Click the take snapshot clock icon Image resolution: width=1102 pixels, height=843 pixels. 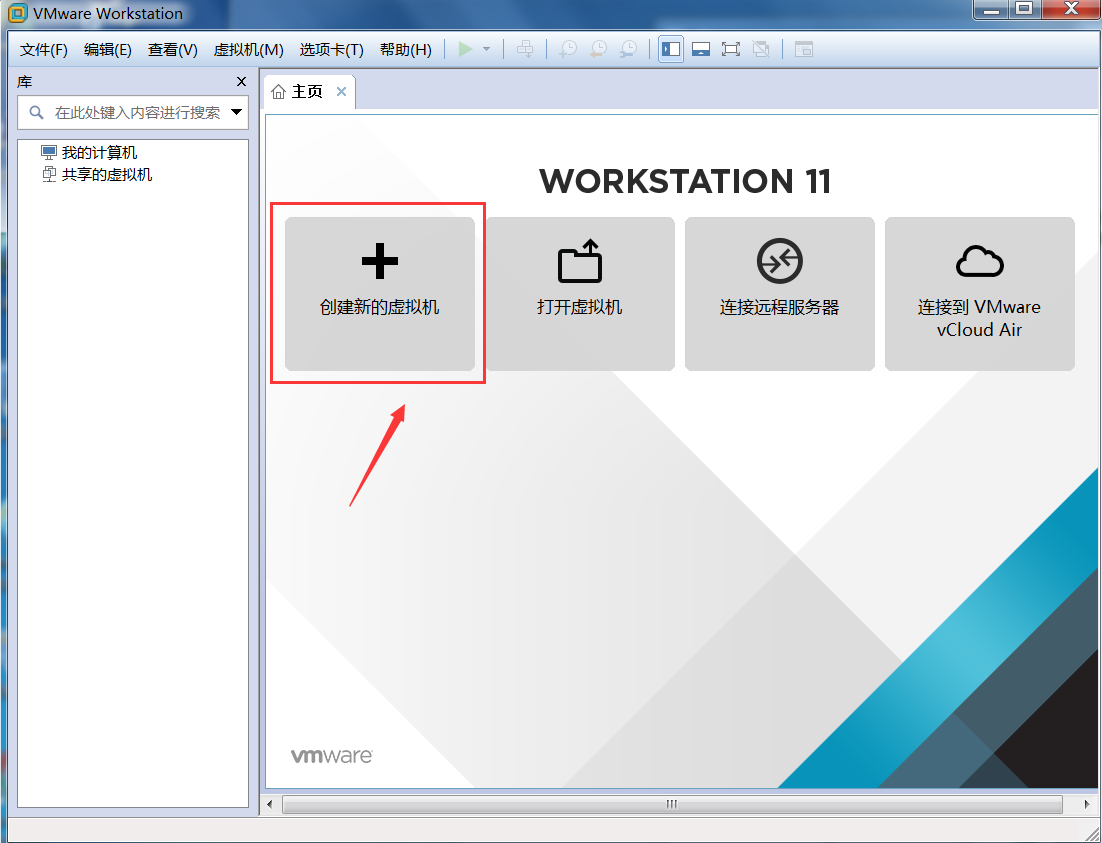tap(568, 49)
